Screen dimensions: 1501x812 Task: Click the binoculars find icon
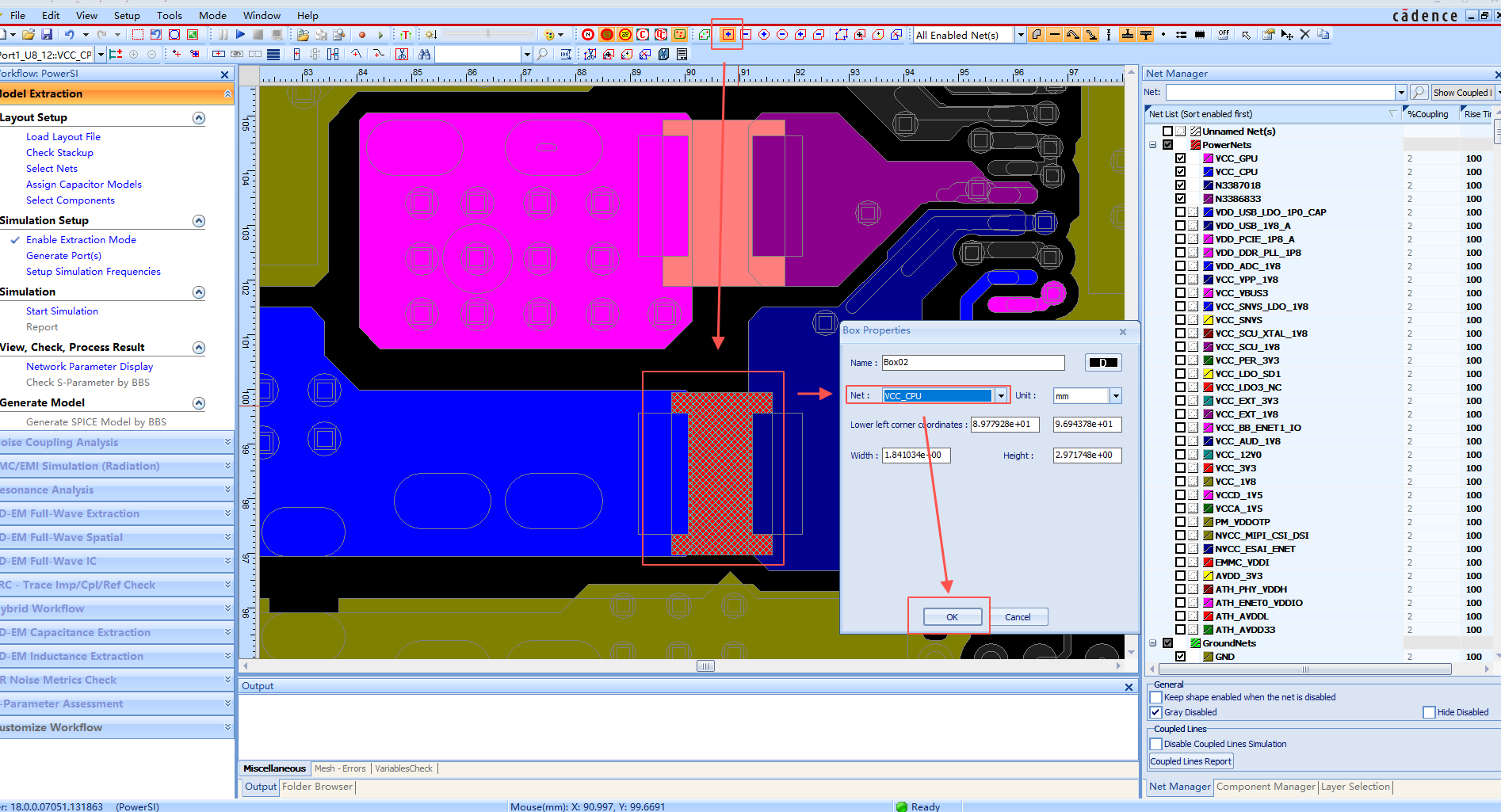425,55
